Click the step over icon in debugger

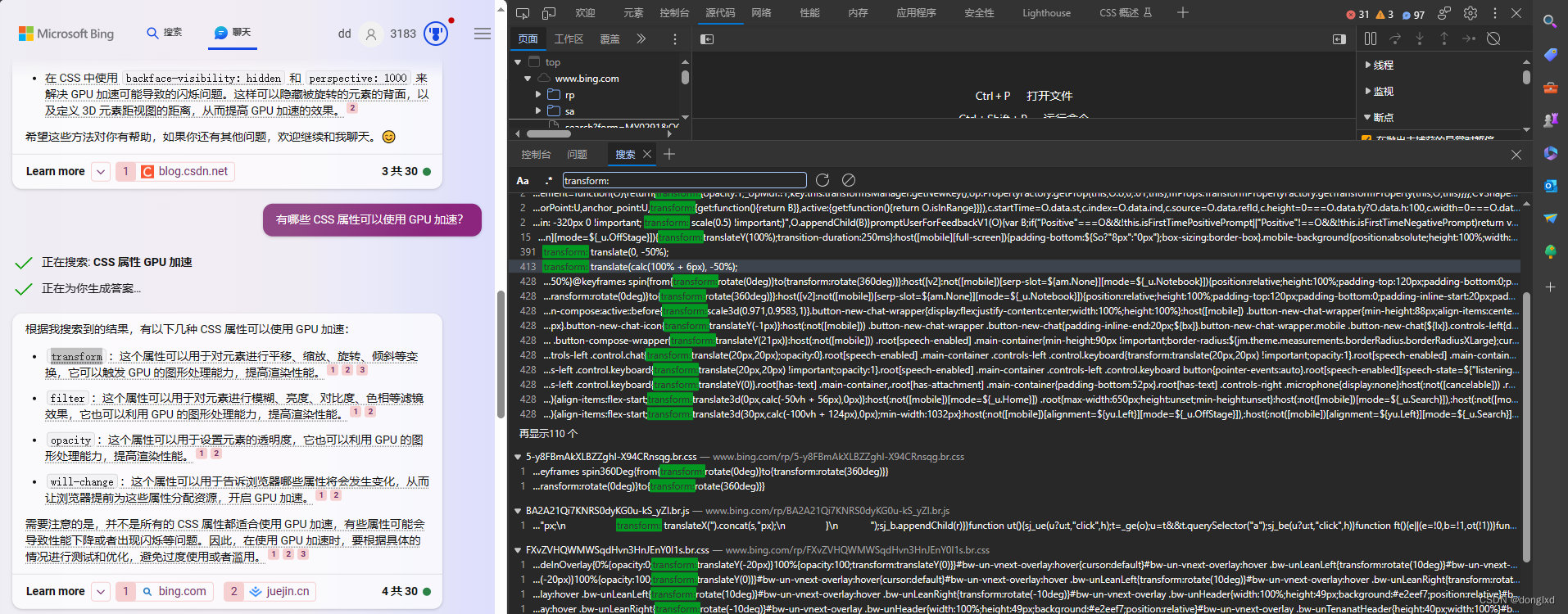(x=1395, y=38)
